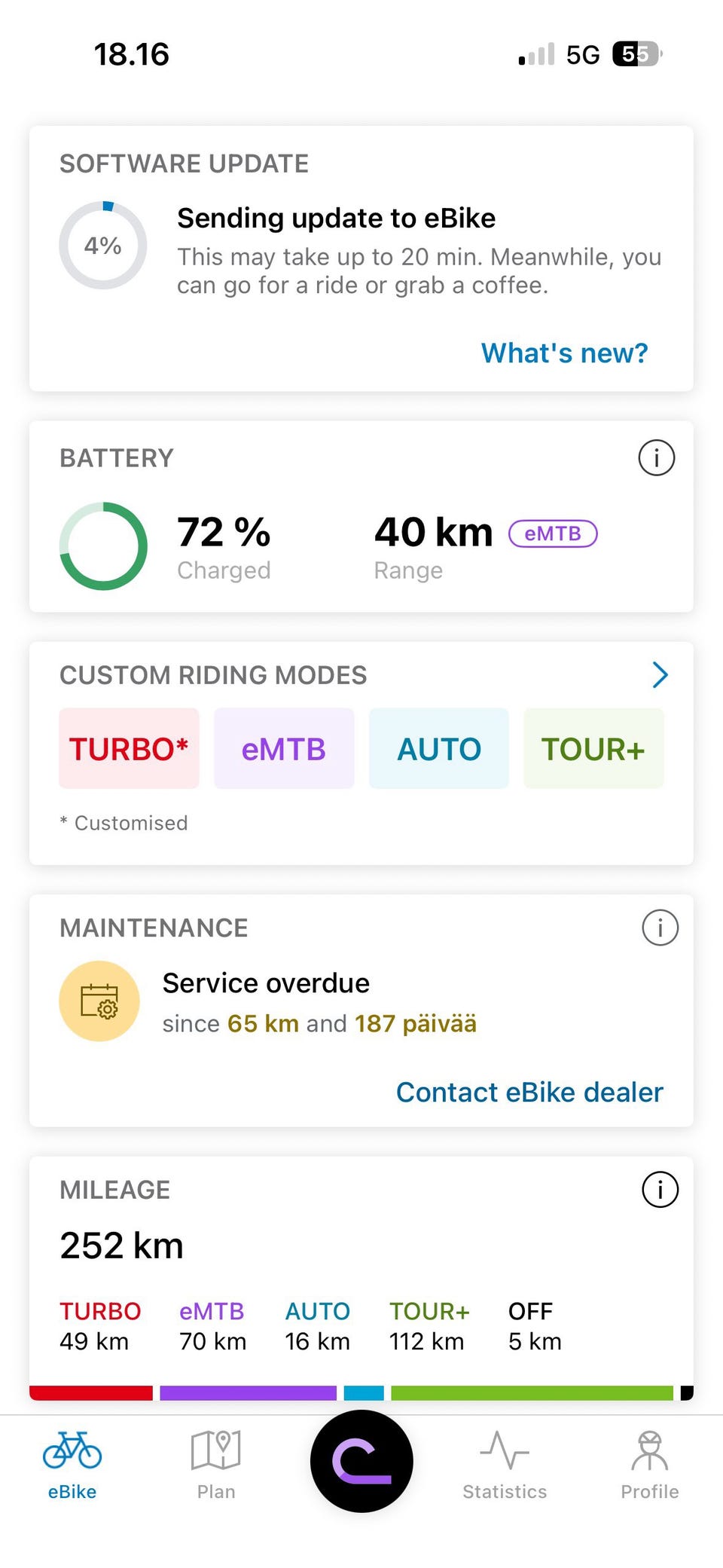The height and width of the screenshot is (1568, 723).
Task: Open the Statistics tab
Action: click(505, 1464)
